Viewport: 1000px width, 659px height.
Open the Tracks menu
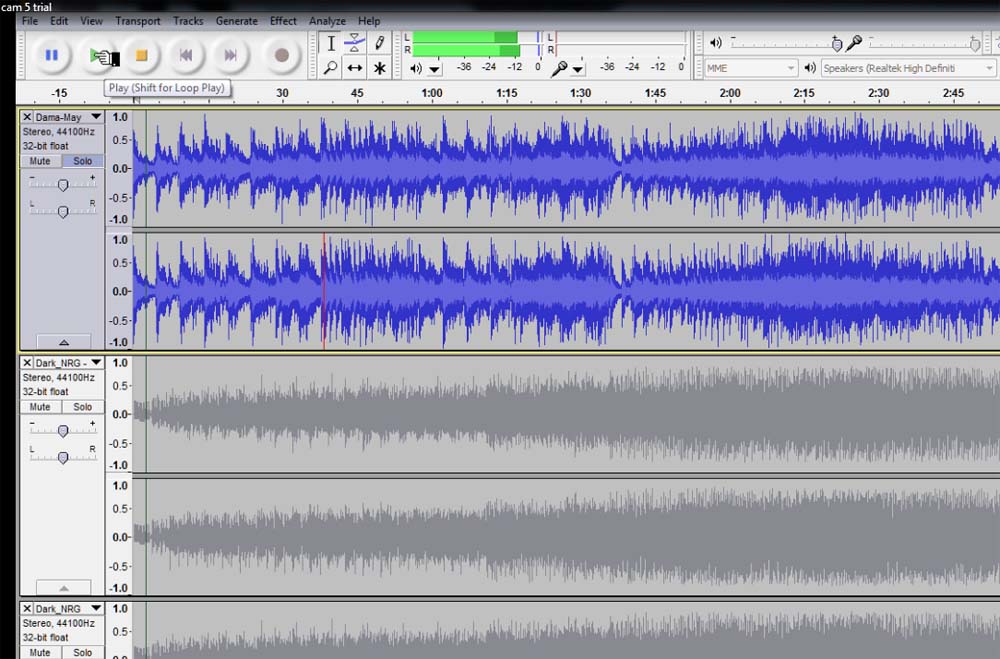coord(188,21)
